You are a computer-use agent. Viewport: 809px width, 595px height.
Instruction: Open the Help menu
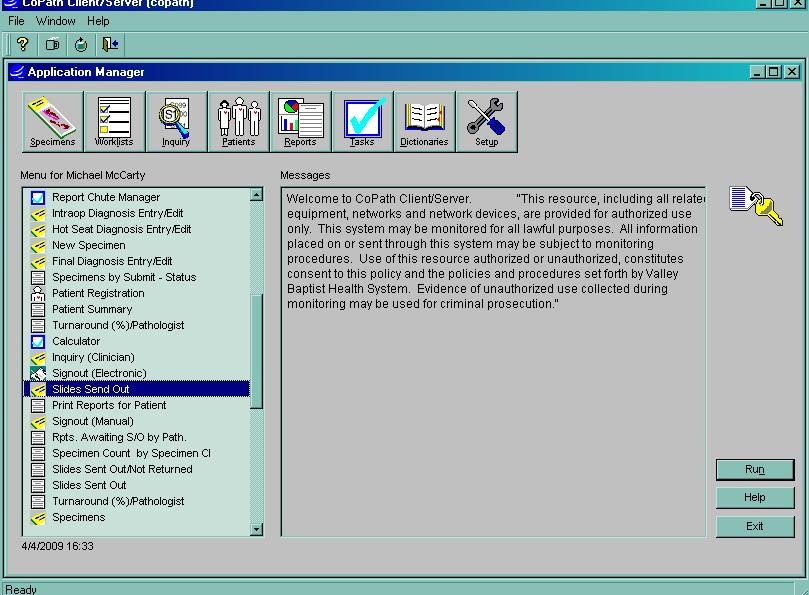[x=98, y=21]
